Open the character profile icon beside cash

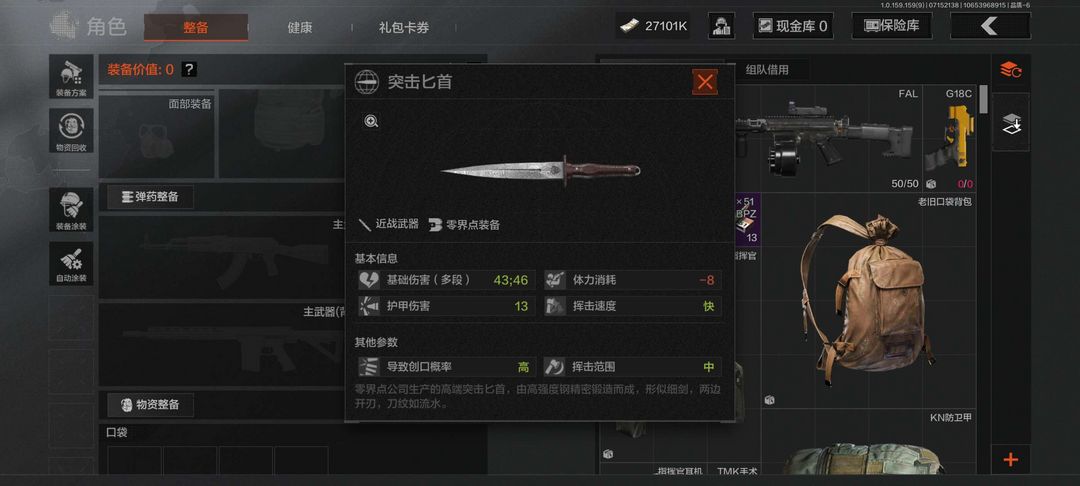click(721, 26)
